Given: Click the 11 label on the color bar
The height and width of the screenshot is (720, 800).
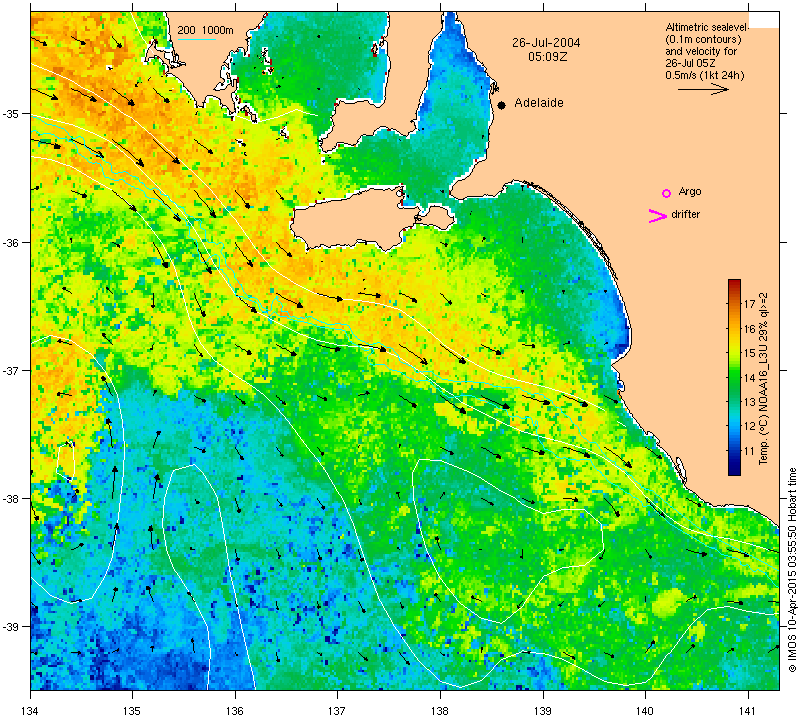Looking at the screenshot, I should click(749, 451).
